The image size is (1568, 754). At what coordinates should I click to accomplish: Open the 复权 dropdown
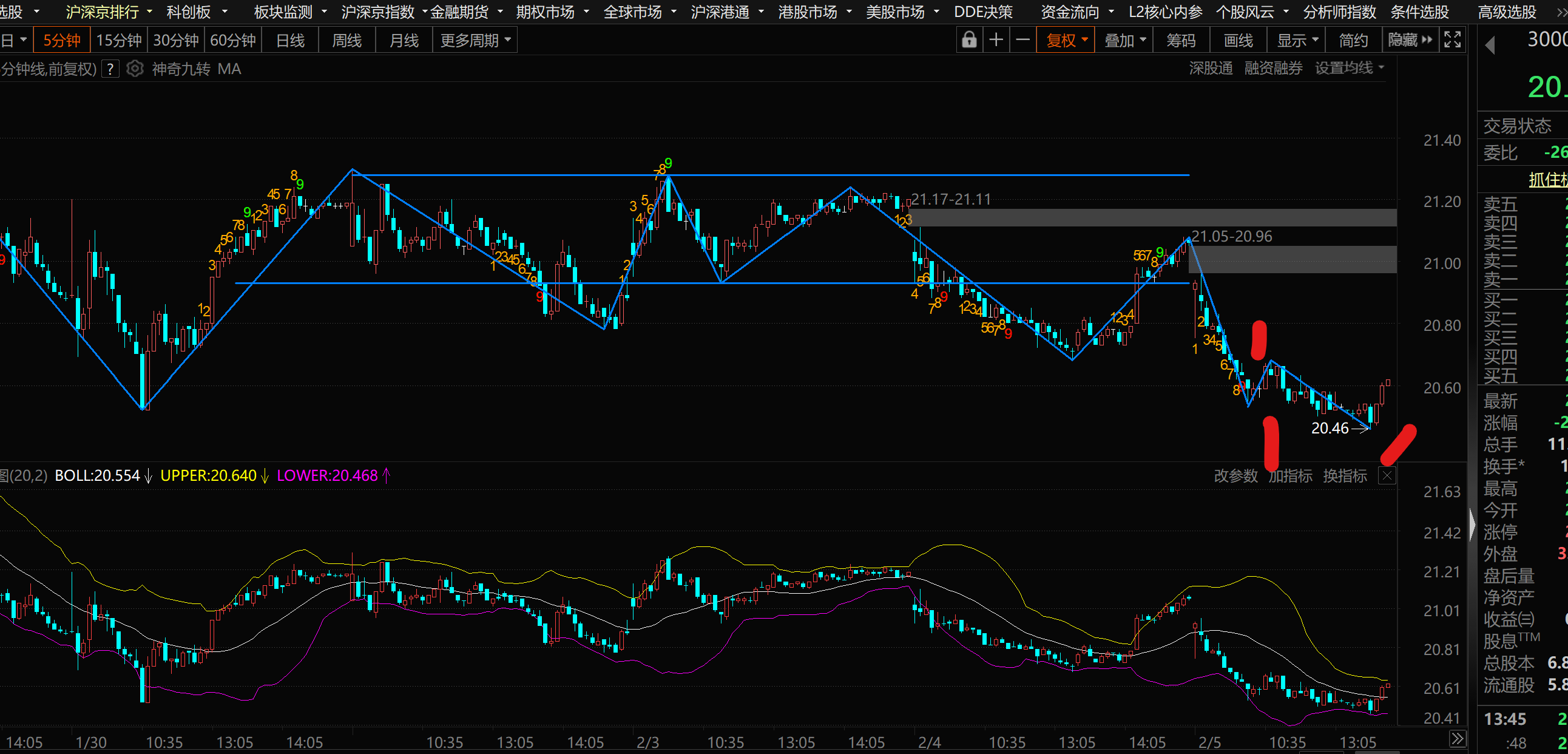(1066, 40)
